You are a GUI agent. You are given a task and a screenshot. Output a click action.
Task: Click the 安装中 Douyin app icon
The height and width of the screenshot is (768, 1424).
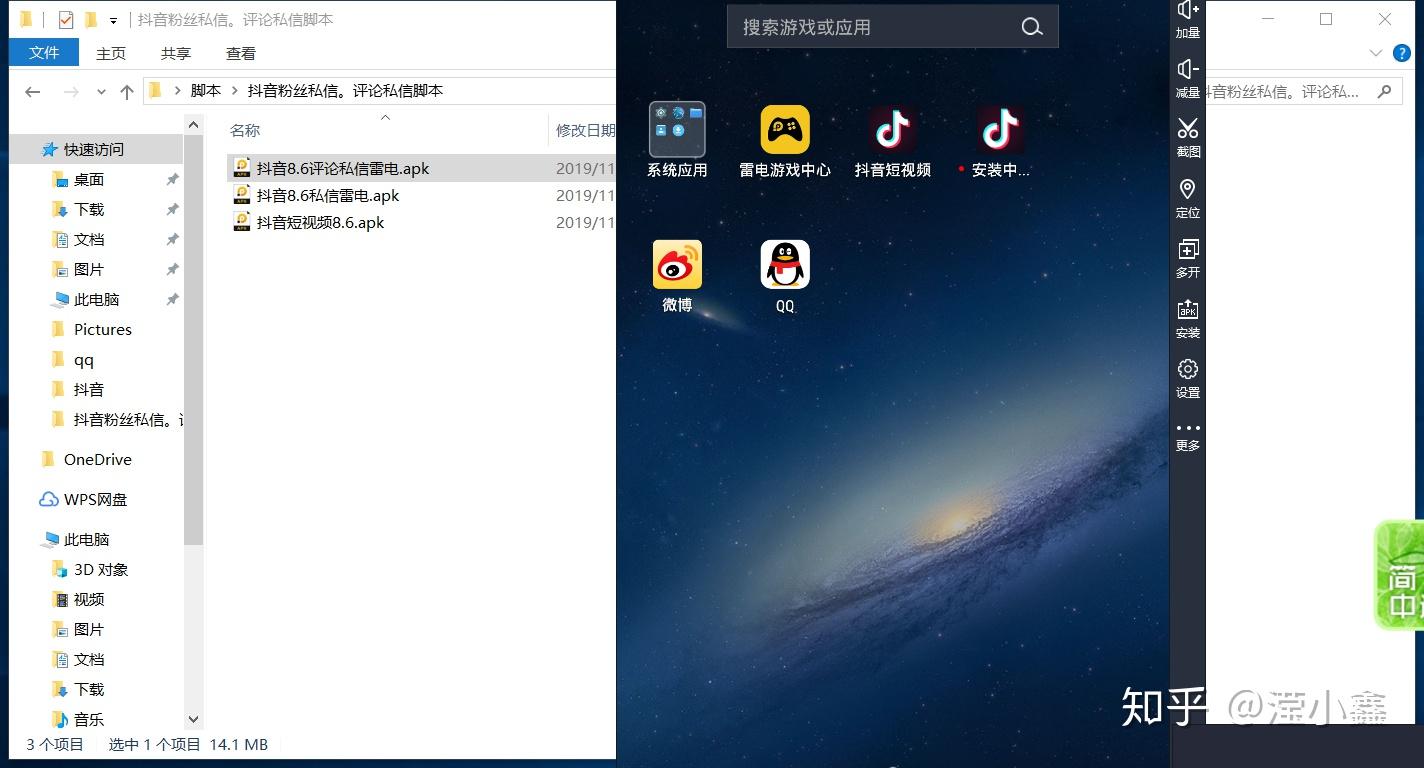point(1000,130)
